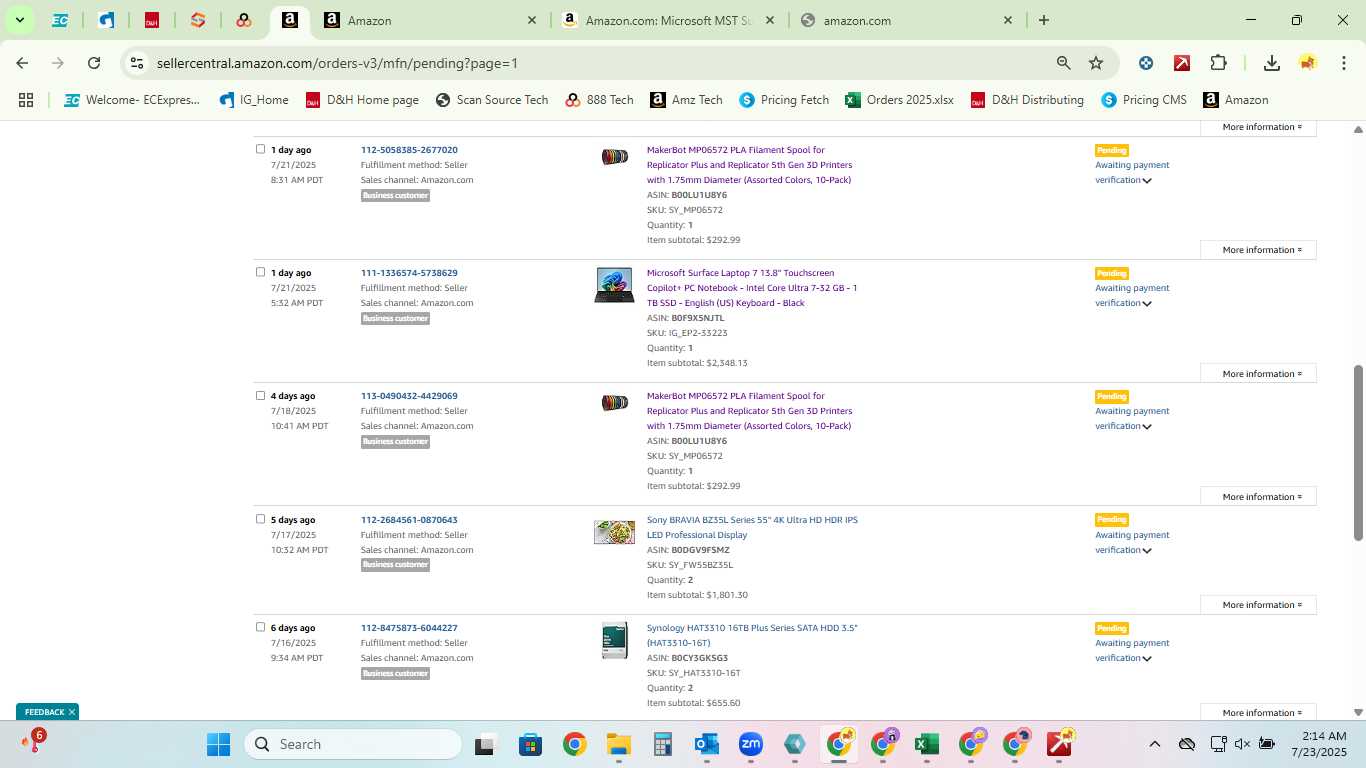Viewport: 1366px width, 768px height.
Task: Open Welcome- ECExpress bookmark
Action: click(132, 100)
